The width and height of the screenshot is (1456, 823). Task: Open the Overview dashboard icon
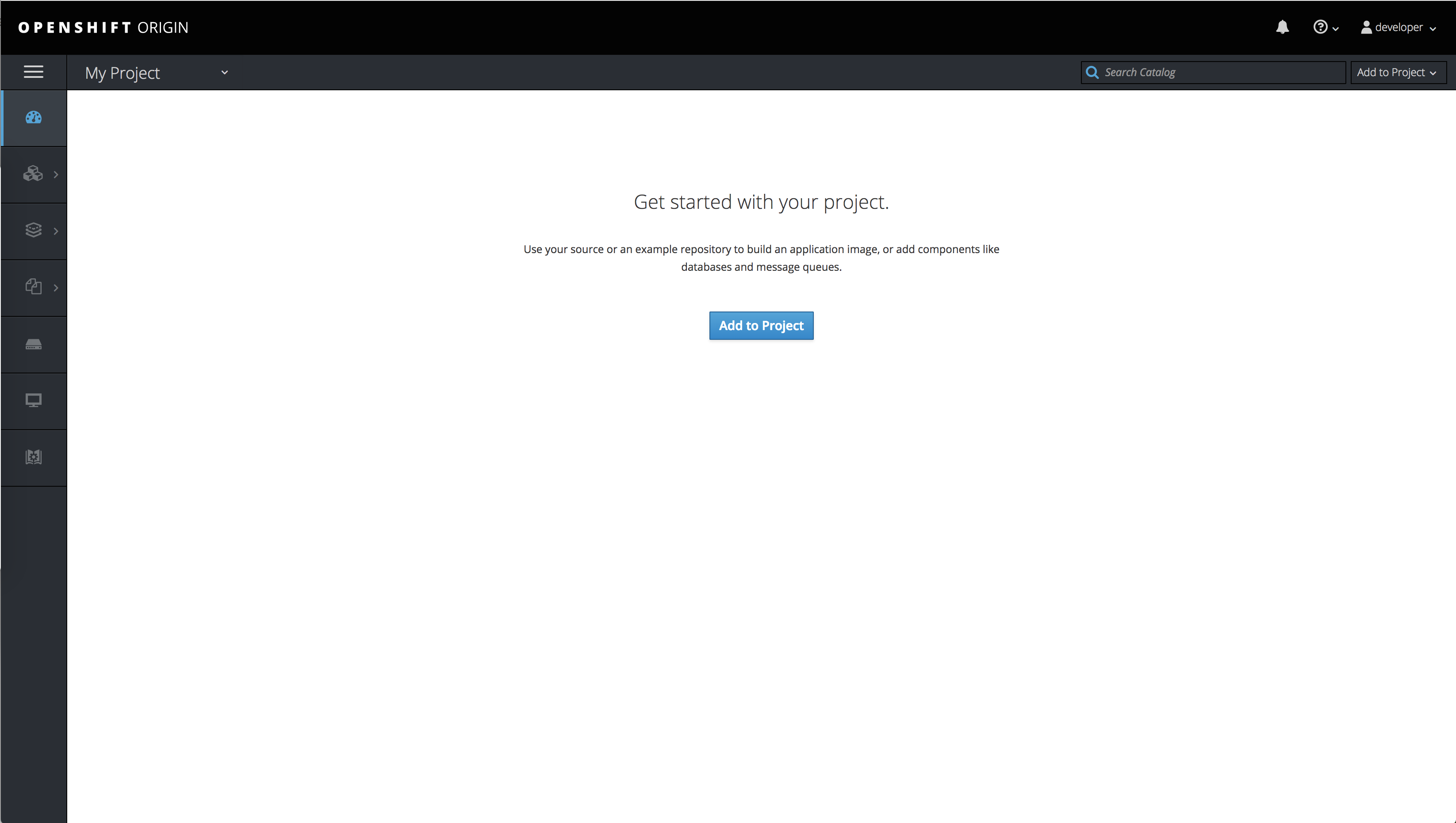coord(33,118)
